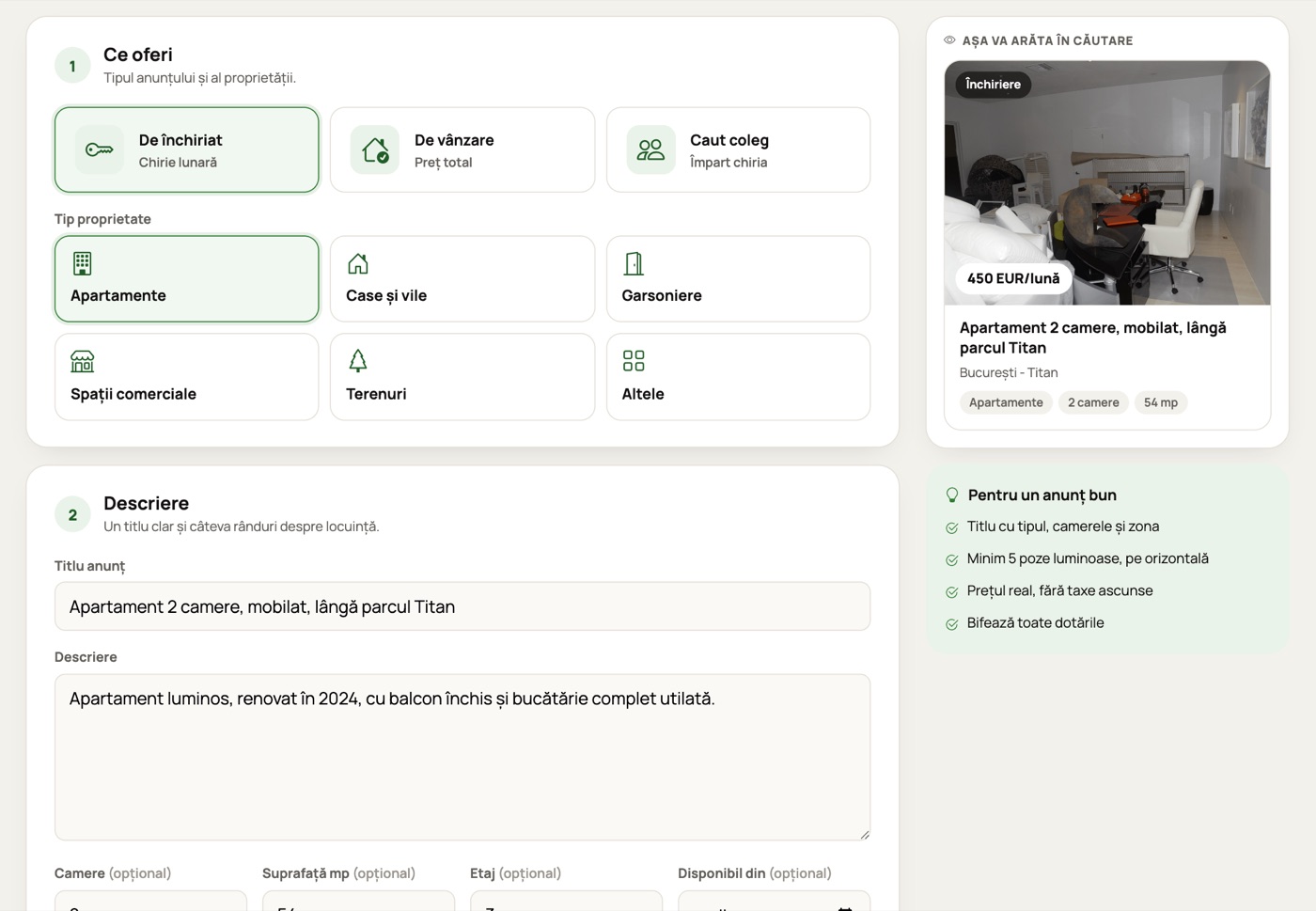Click the tree icon on Terenuri

[x=358, y=361]
